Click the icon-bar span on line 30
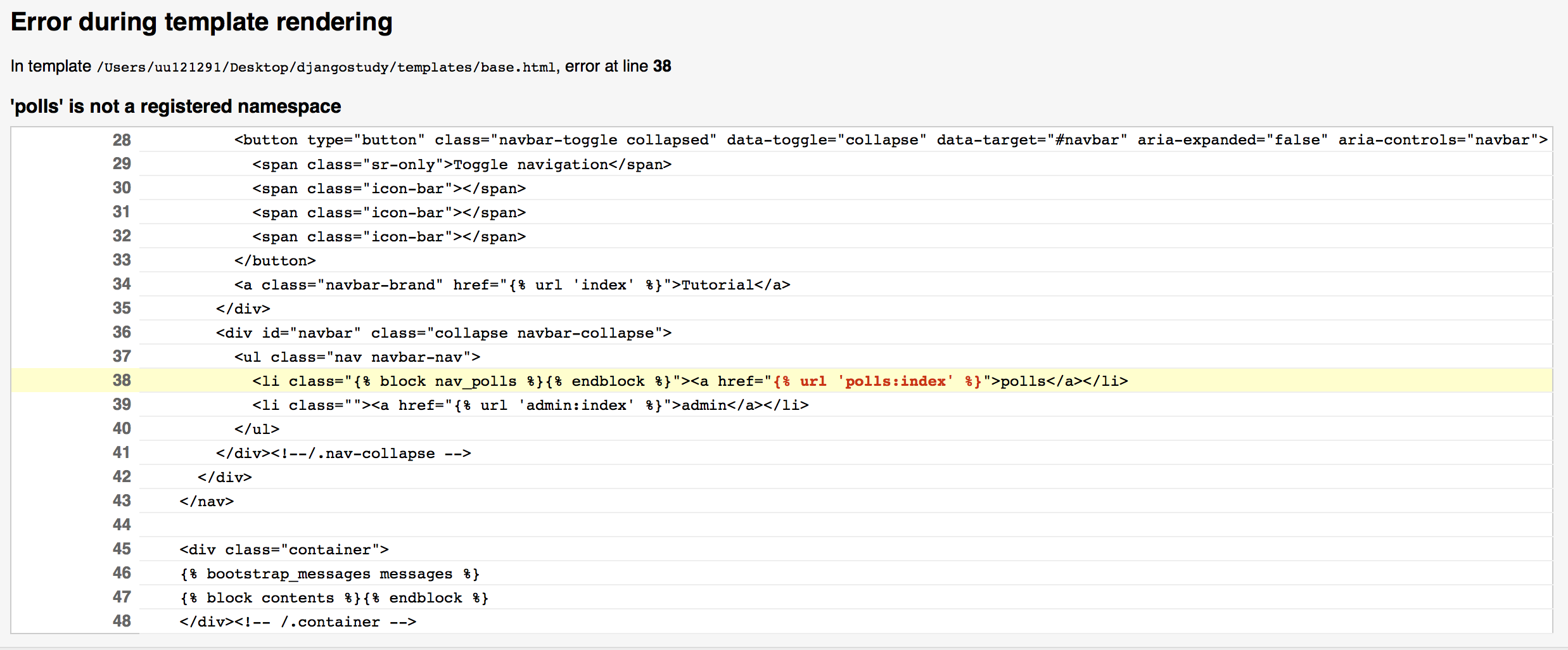 (x=388, y=188)
